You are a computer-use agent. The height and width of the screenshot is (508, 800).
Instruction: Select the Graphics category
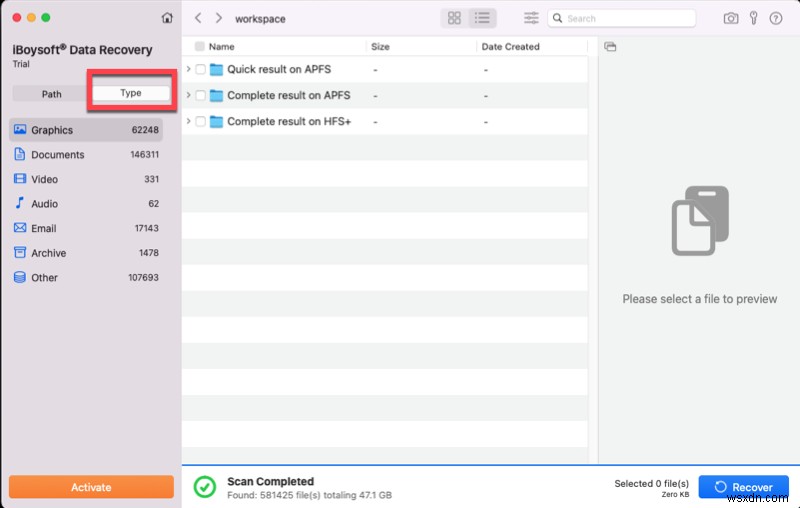pos(86,130)
